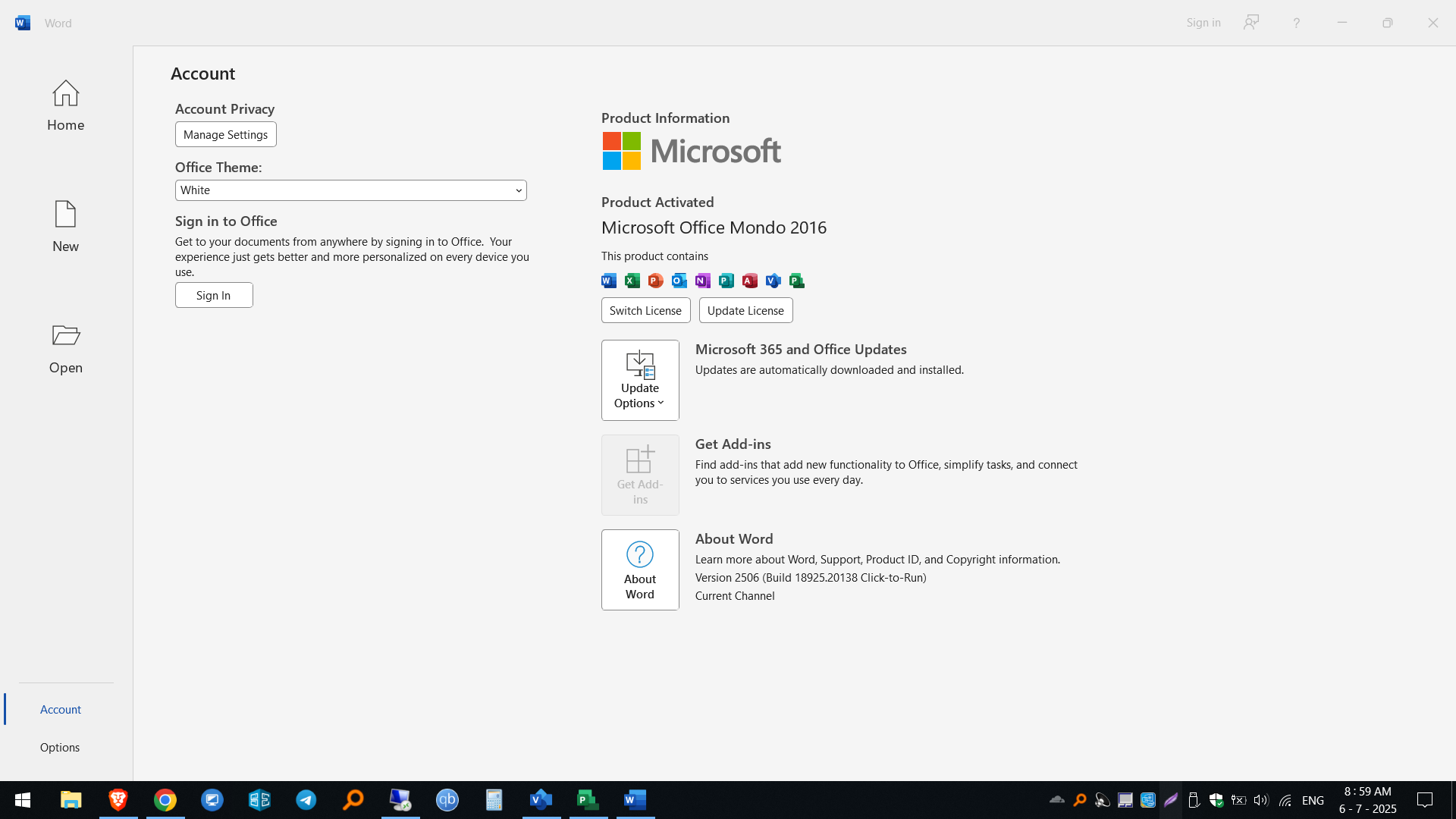Open volume control in system tray

tap(1261, 800)
